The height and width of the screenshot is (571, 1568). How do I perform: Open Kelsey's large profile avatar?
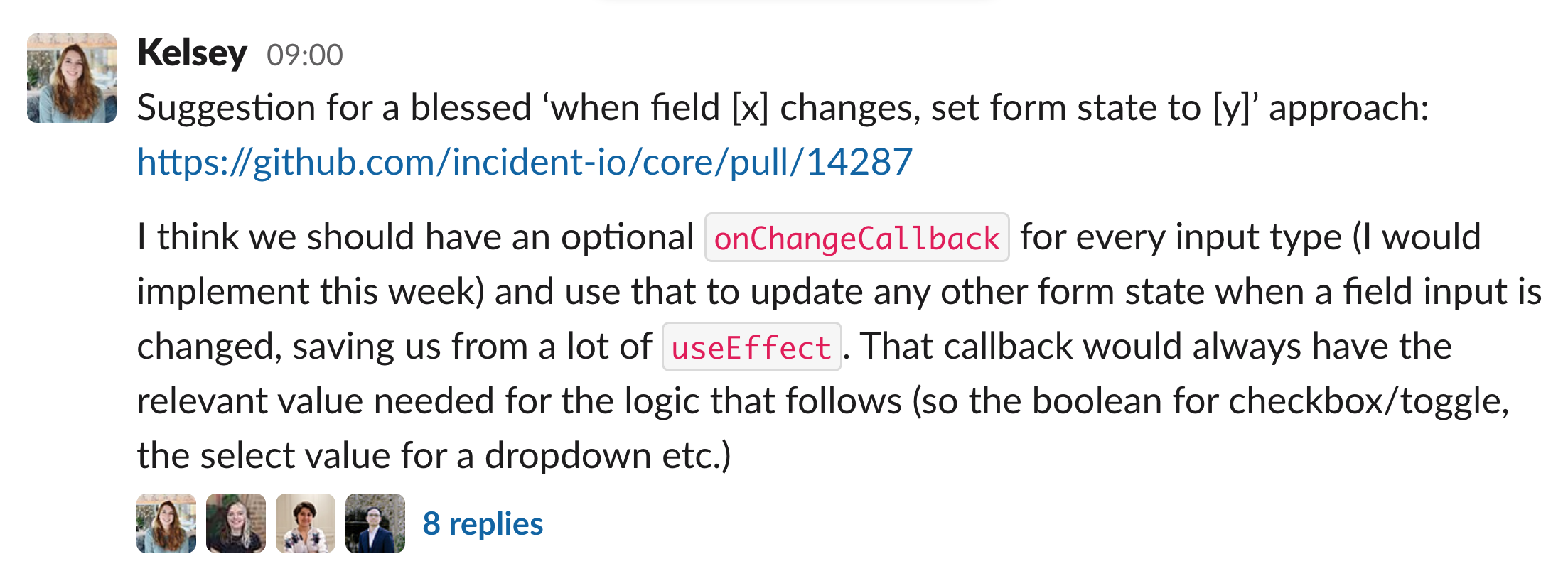pyautogui.click(x=72, y=78)
